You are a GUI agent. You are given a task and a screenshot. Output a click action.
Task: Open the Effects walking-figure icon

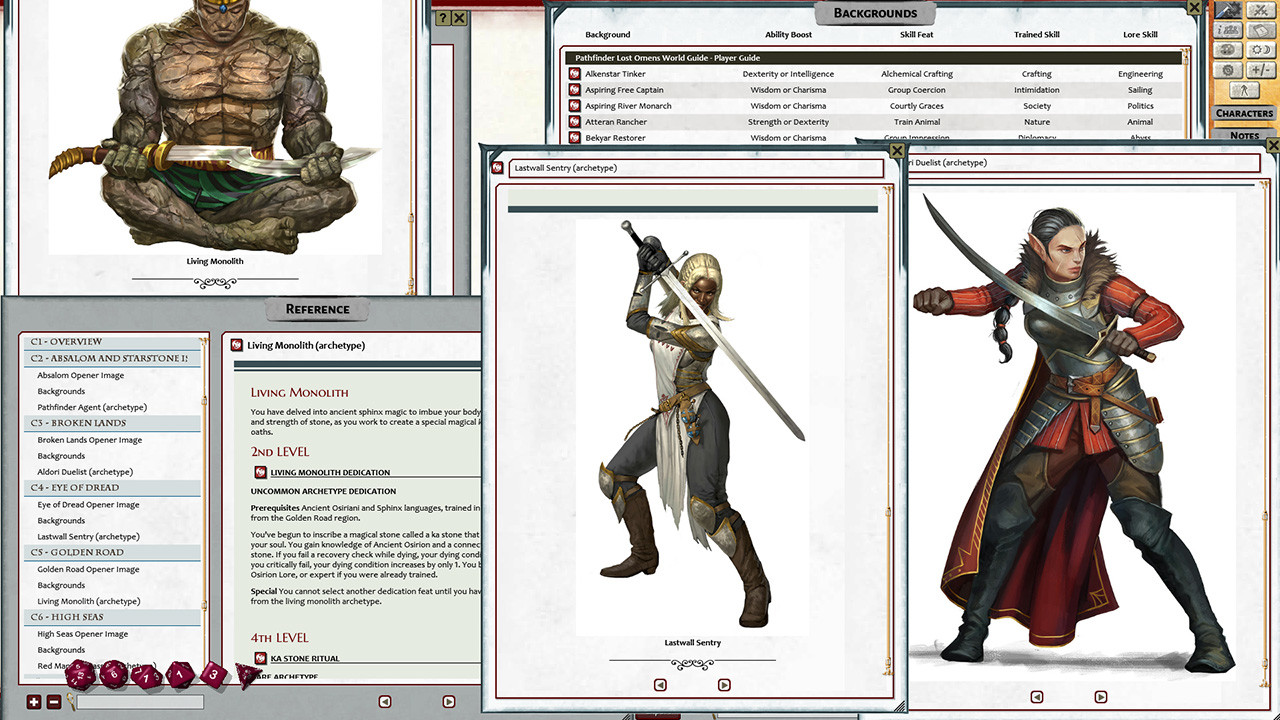coord(1244,90)
